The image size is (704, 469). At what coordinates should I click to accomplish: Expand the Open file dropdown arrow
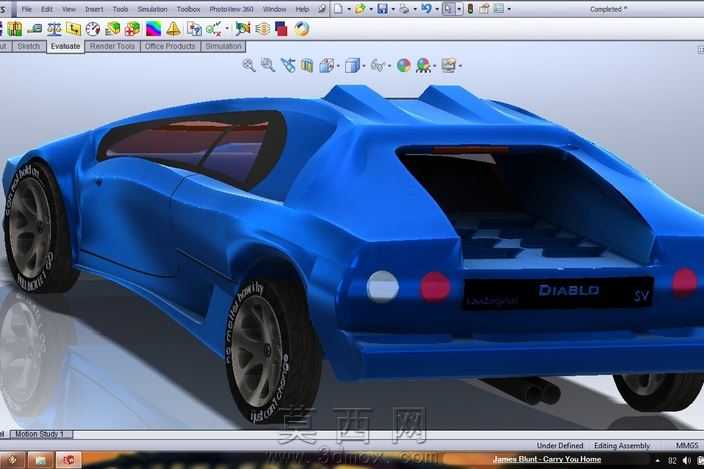(371, 9)
